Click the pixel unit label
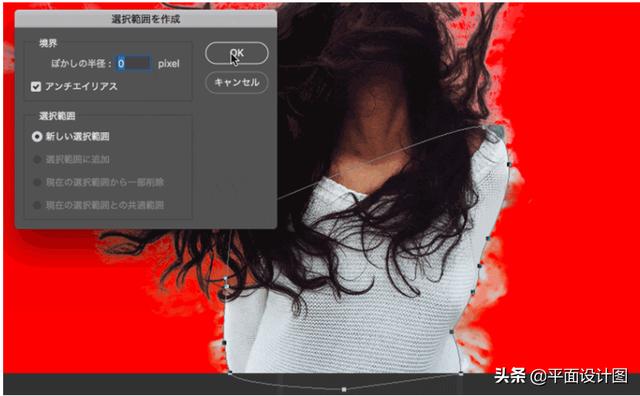The image size is (640, 396). [x=169, y=64]
